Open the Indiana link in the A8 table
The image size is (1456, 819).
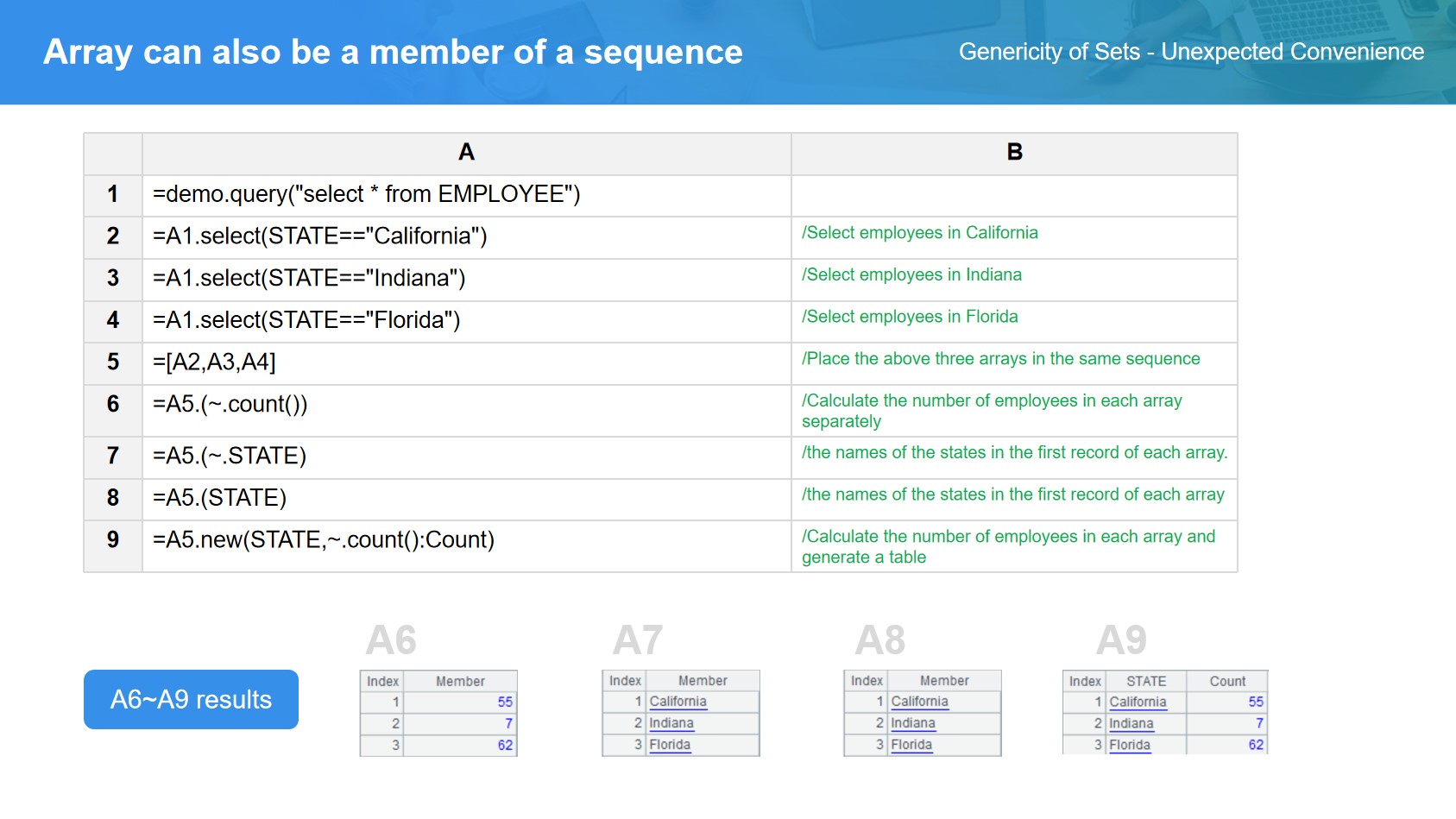pyautogui.click(x=912, y=723)
